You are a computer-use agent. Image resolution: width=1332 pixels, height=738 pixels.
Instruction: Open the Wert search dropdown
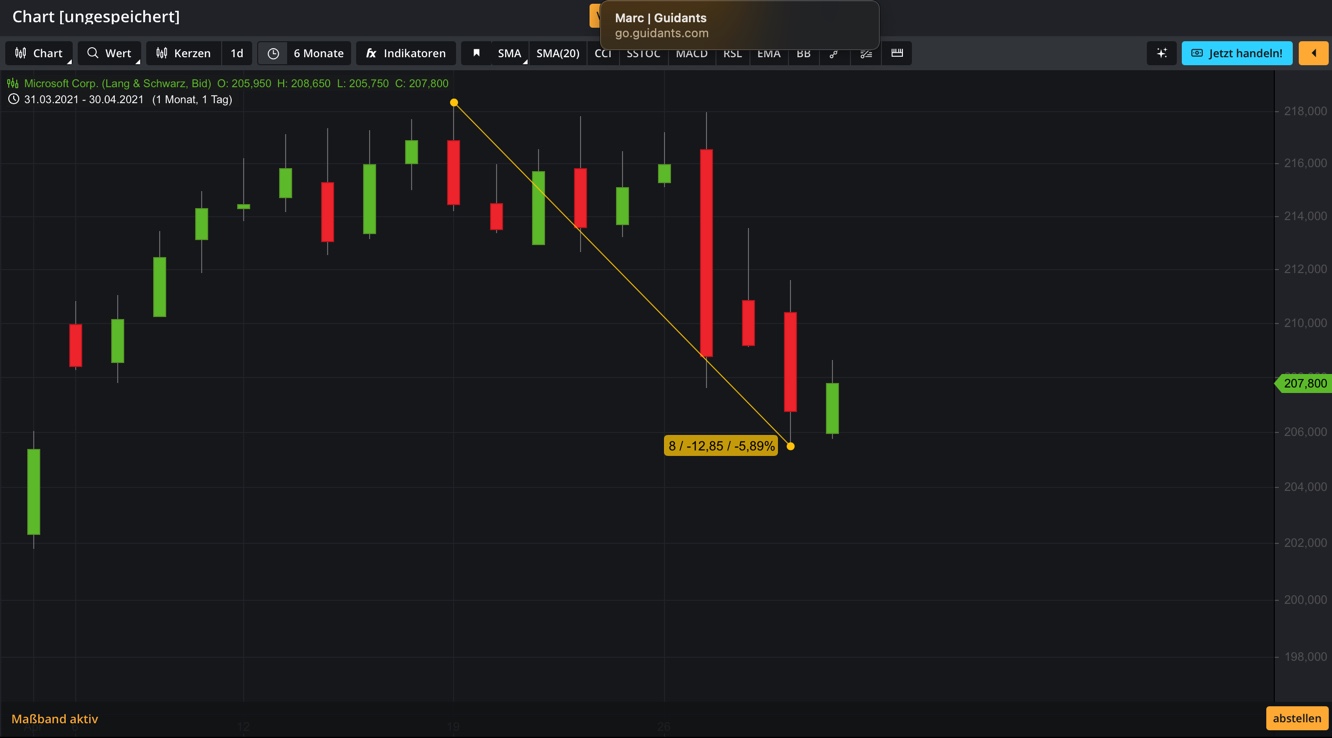(x=109, y=53)
